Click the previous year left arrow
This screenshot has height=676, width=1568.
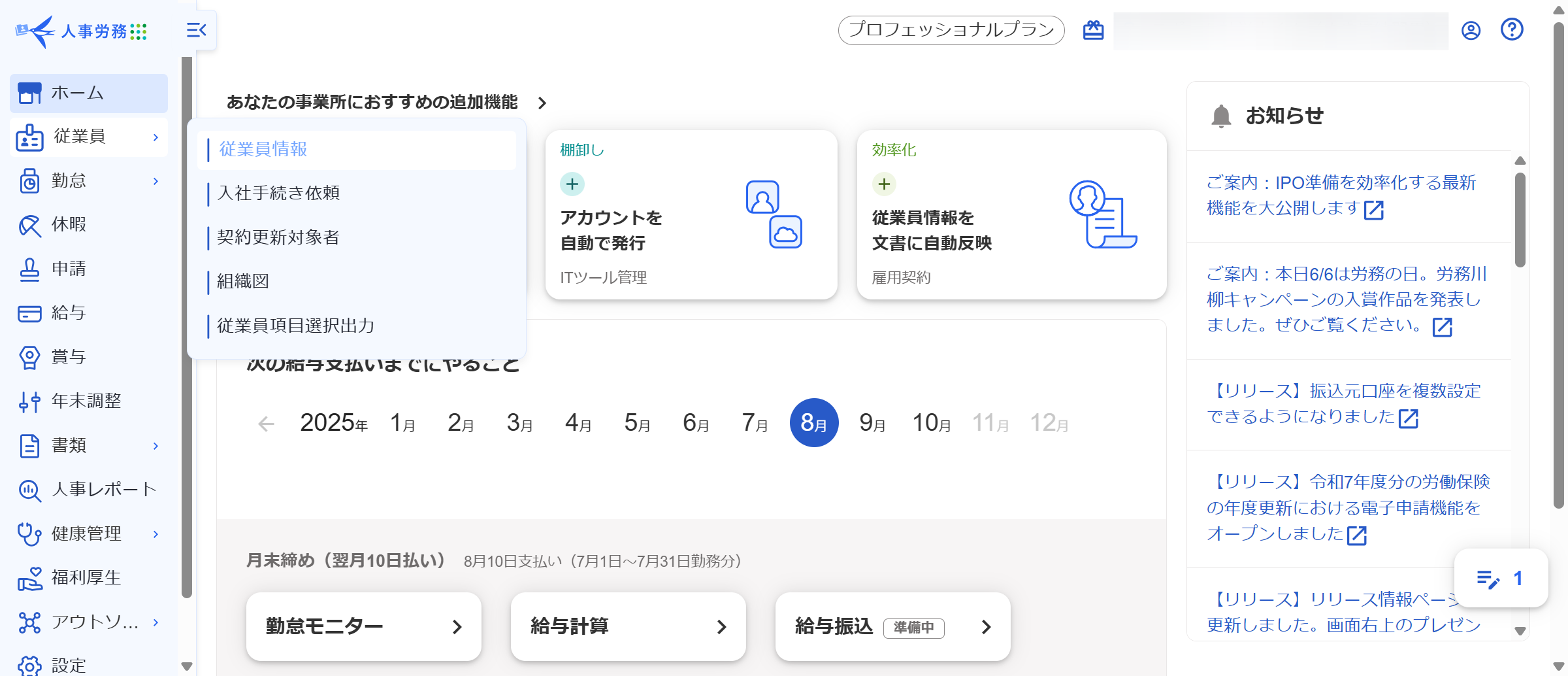coord(266,424)
